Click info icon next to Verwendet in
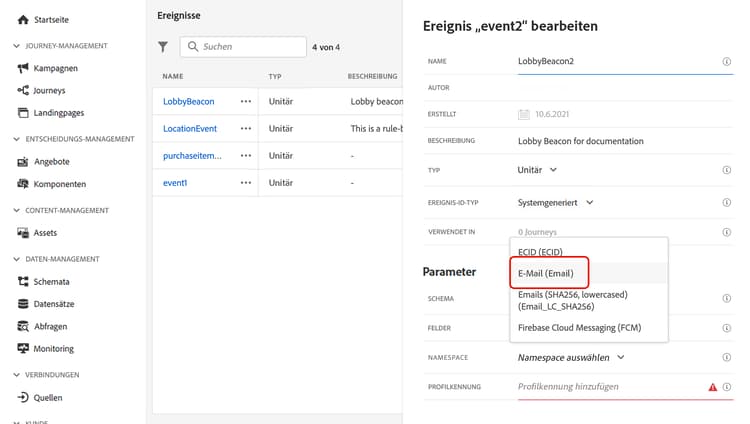This screenshot has height=424, width=750. point(727,232)
